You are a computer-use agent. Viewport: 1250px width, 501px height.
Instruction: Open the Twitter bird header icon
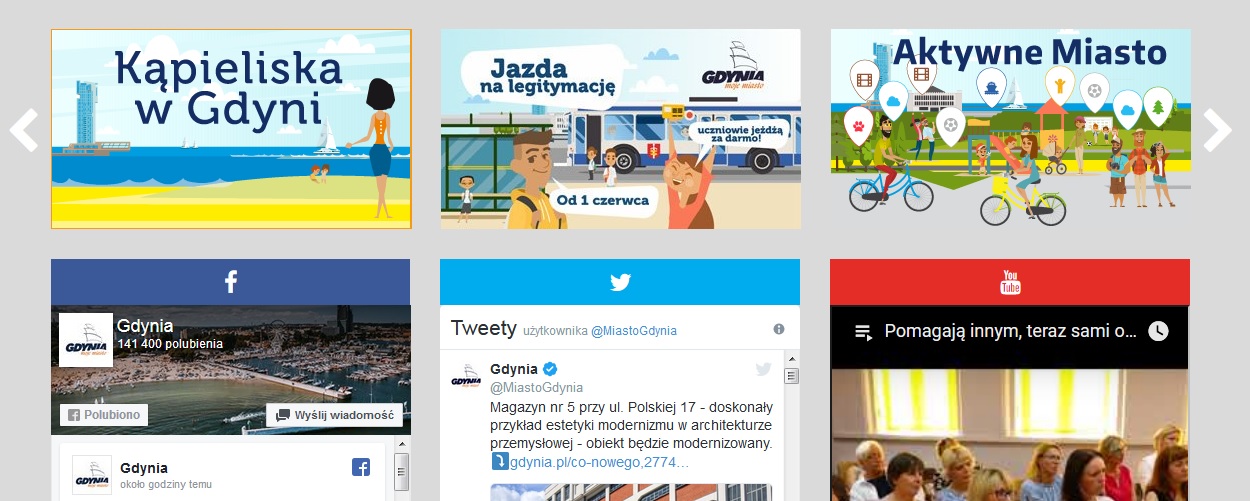coord(620,282)
